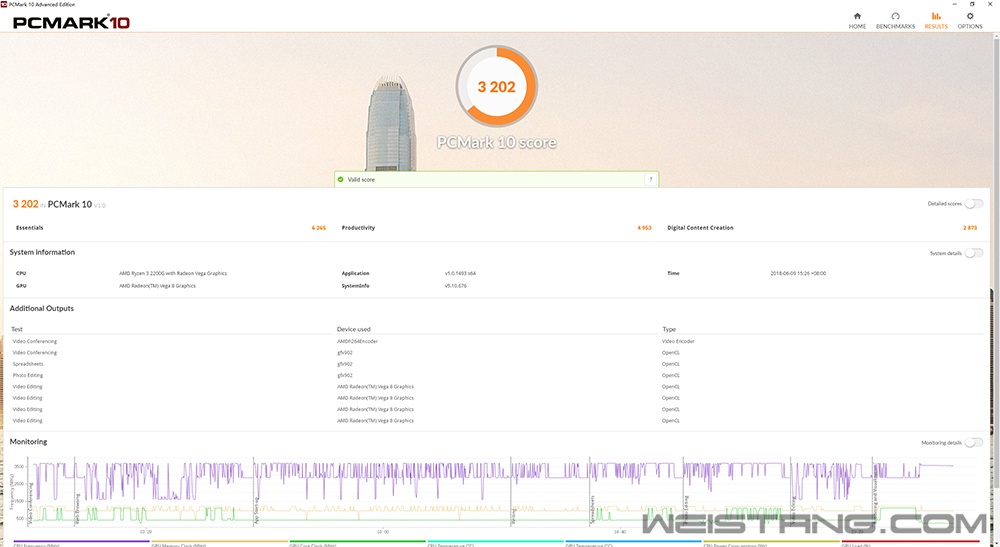Screen dimensions: 1000x547
Task: Minimize the PCMark 10 window
Action: pos(955,4)
